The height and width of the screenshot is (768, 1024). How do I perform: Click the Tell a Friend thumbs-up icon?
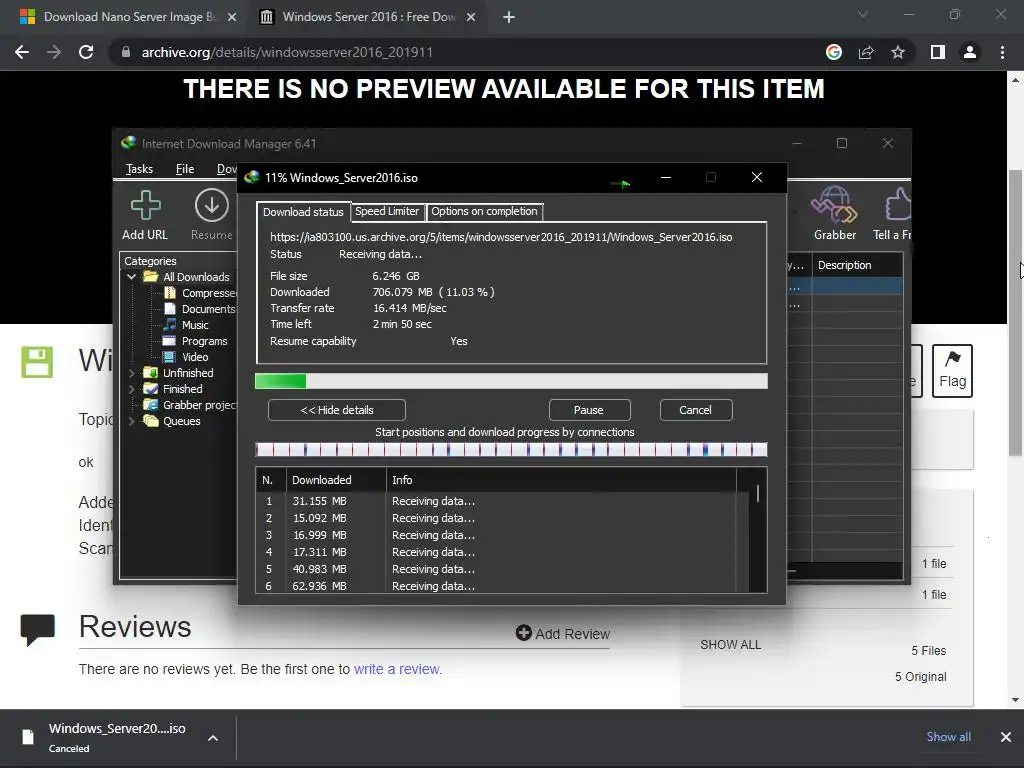pyautogui.click(x=898, y=204)
